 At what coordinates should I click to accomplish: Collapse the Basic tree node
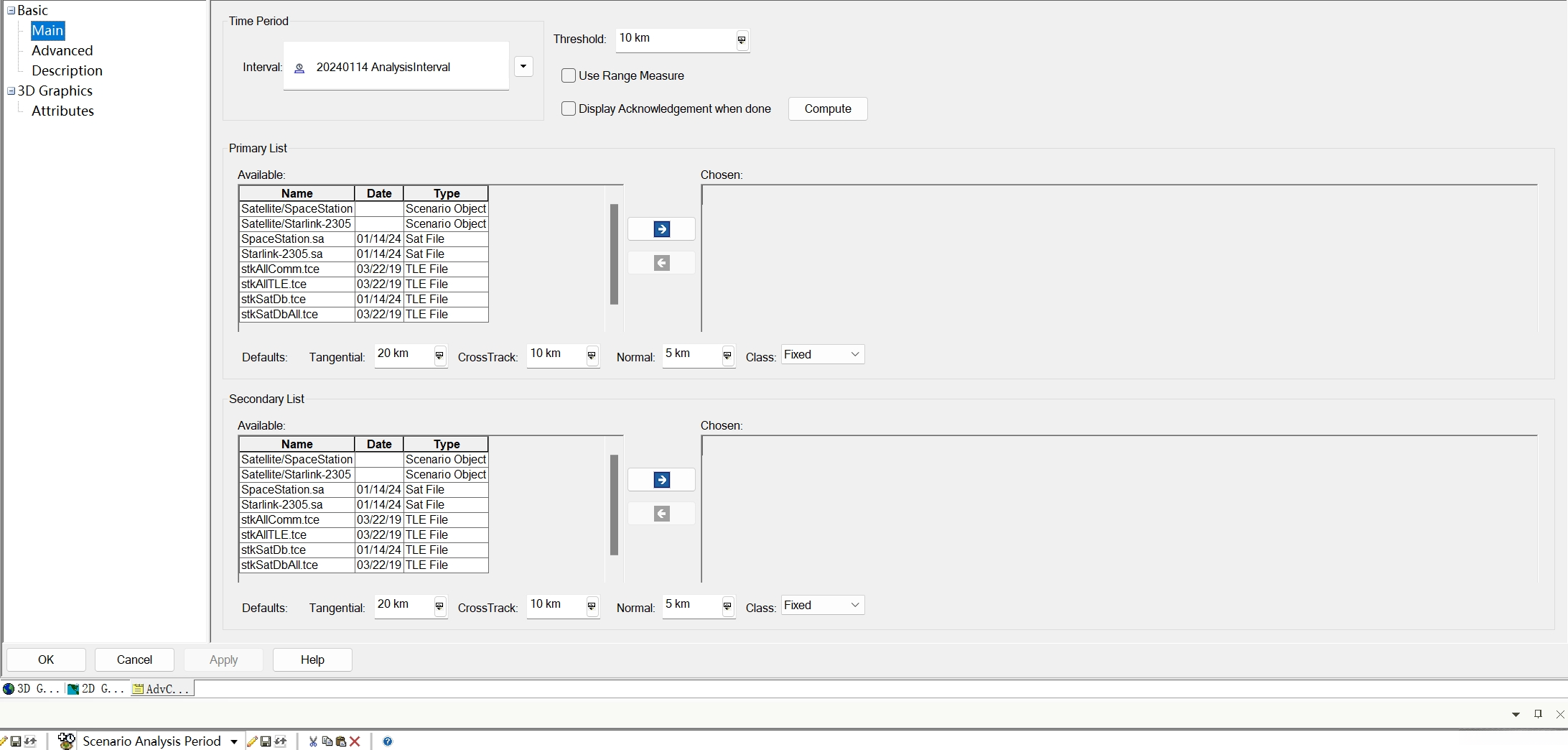(11, 11)
